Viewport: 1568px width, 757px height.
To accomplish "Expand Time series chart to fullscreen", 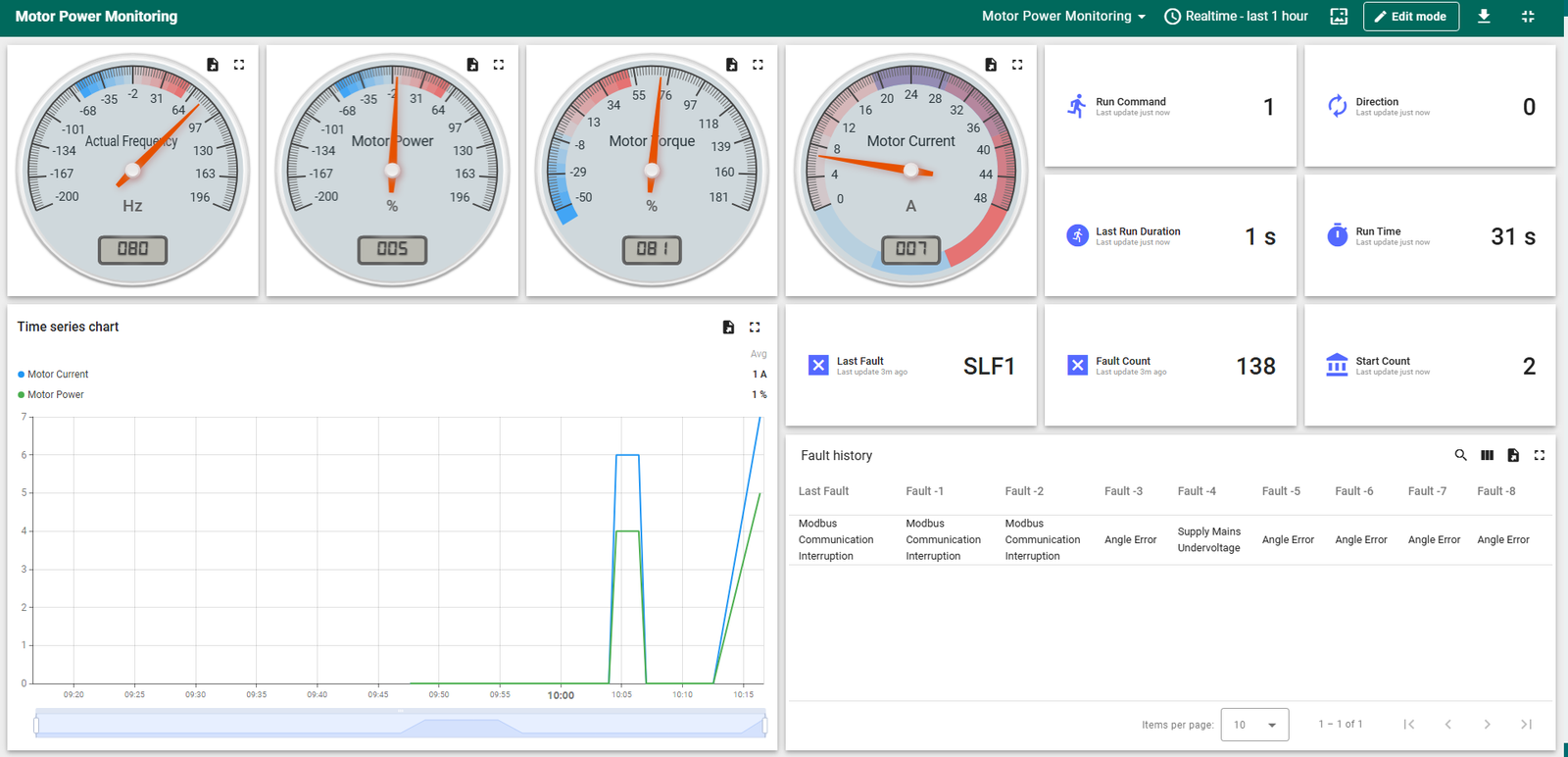I will (755, 328).
